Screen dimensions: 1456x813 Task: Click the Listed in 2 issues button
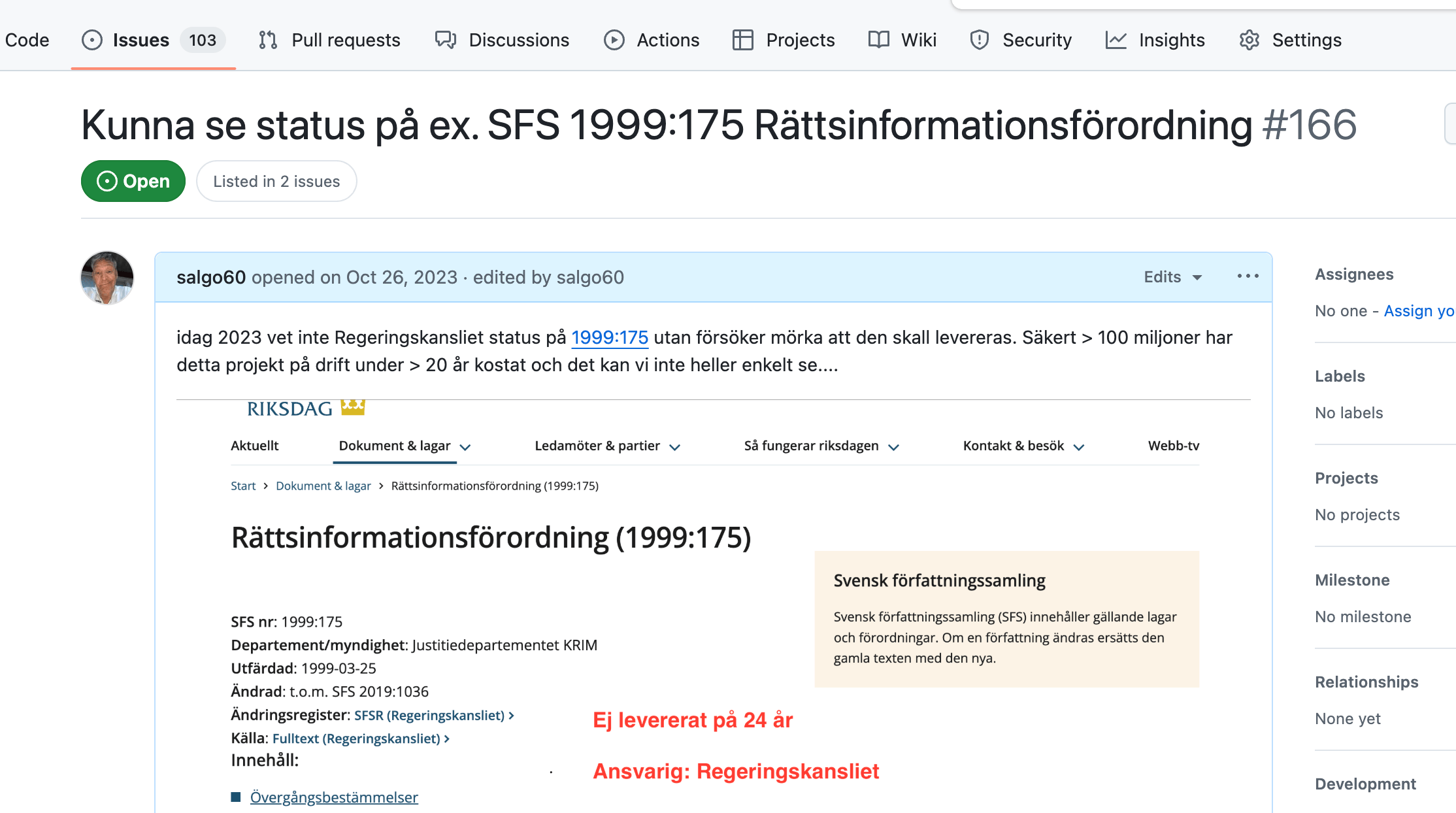click(x=276, y=182)
